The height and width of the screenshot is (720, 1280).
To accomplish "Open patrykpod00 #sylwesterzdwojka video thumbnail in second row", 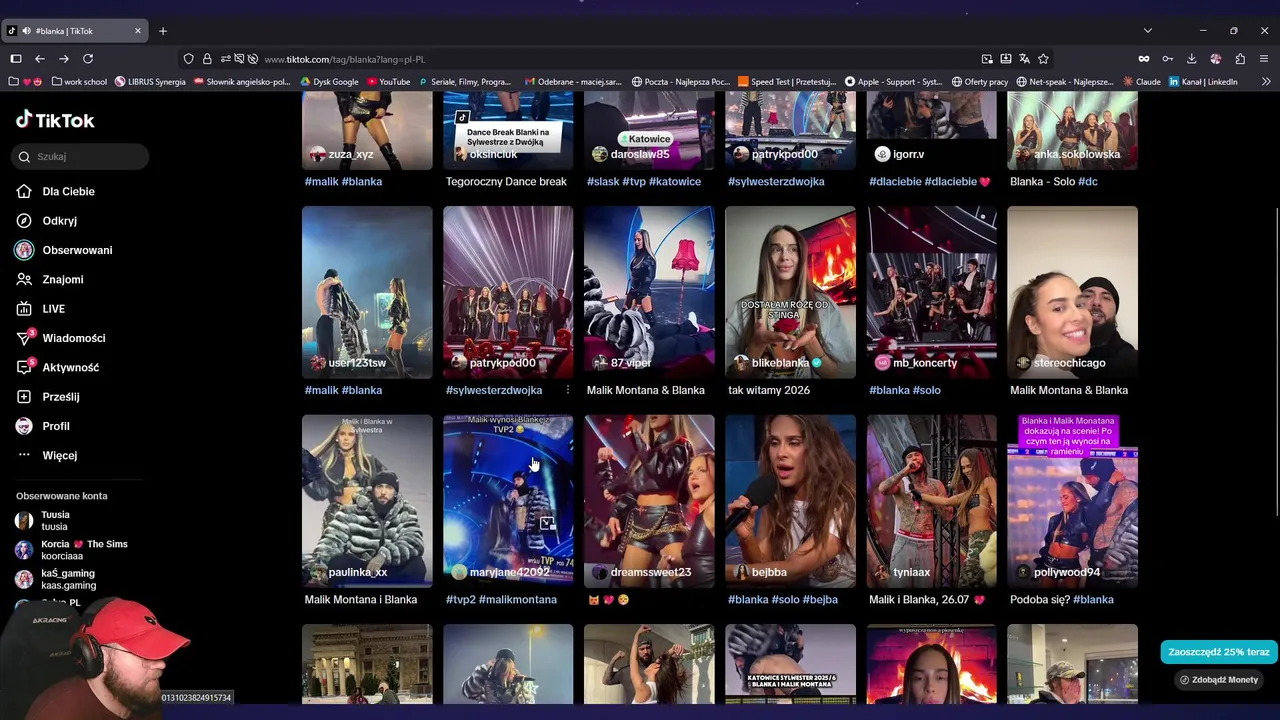I will (x=508, y=292).
